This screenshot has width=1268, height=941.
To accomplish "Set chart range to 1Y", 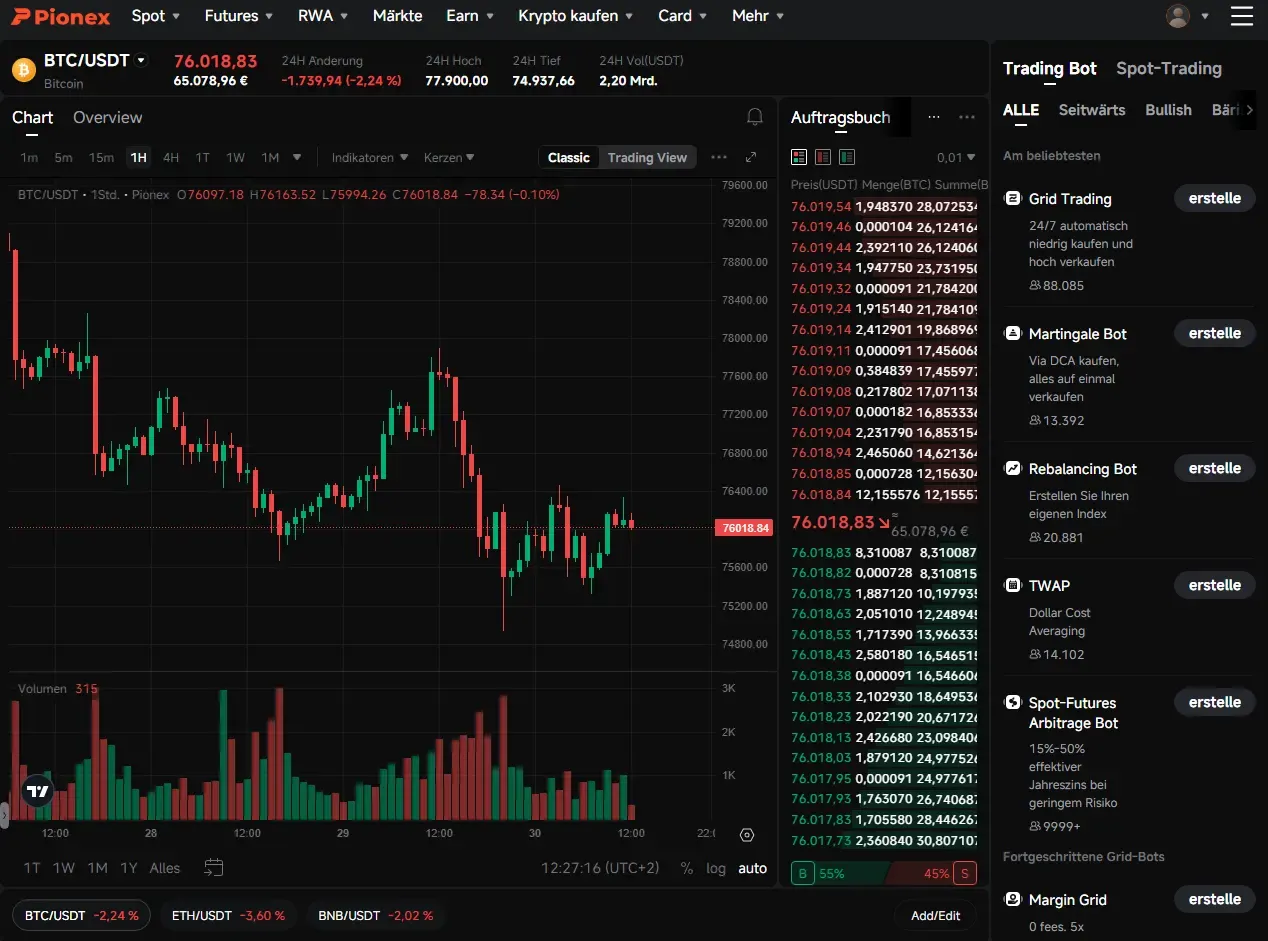I will point(128,868).
